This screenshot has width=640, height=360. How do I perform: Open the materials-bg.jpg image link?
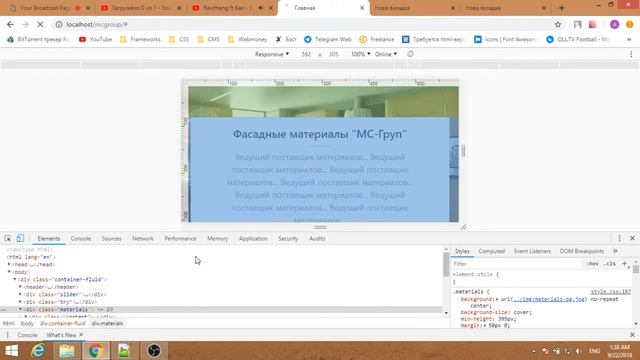549,299
